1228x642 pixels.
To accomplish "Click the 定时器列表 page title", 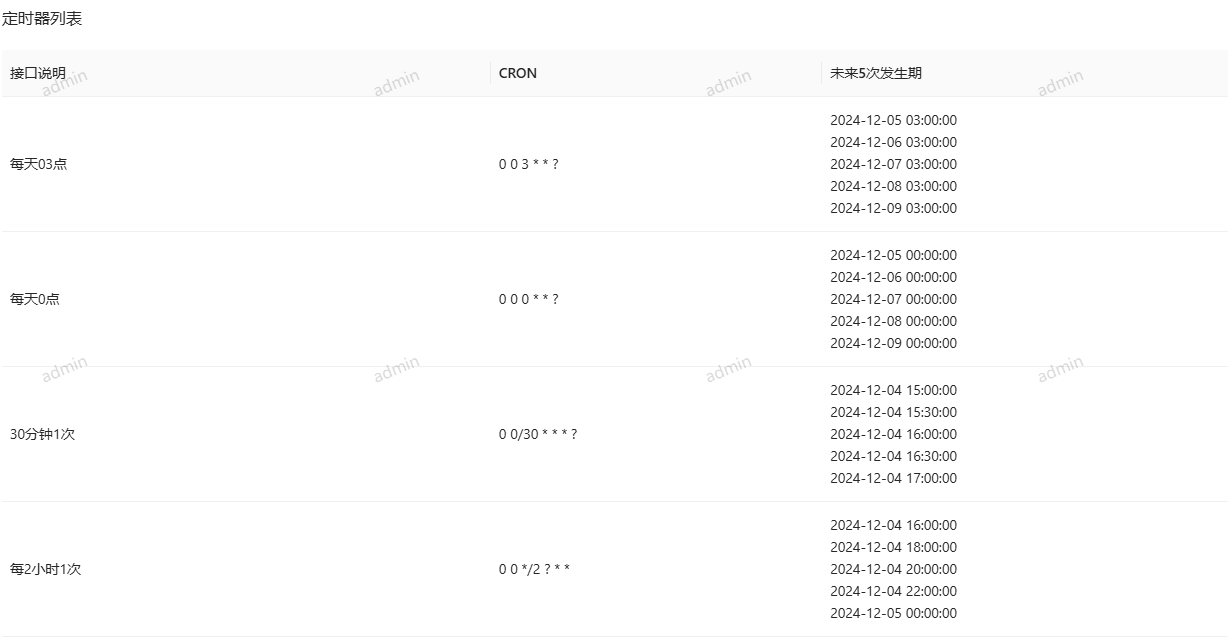I will tap(42, 18).
